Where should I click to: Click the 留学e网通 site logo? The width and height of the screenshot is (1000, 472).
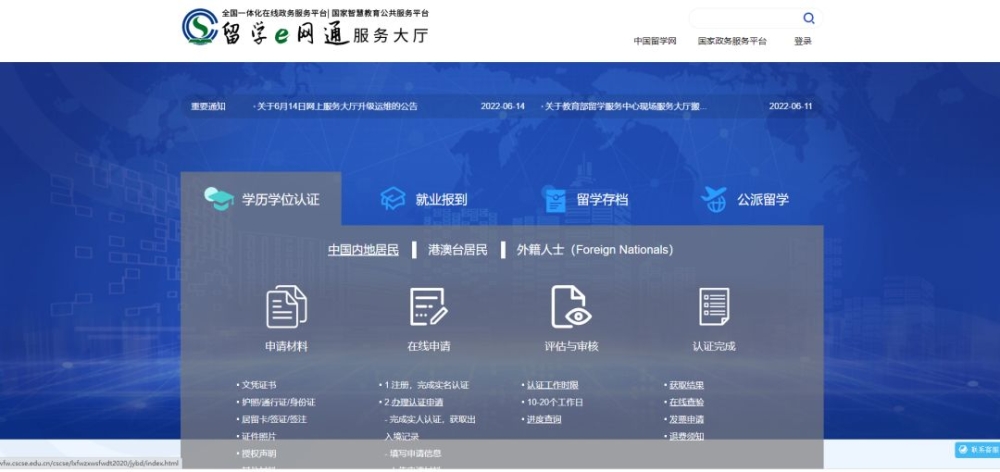coord(305,27)
